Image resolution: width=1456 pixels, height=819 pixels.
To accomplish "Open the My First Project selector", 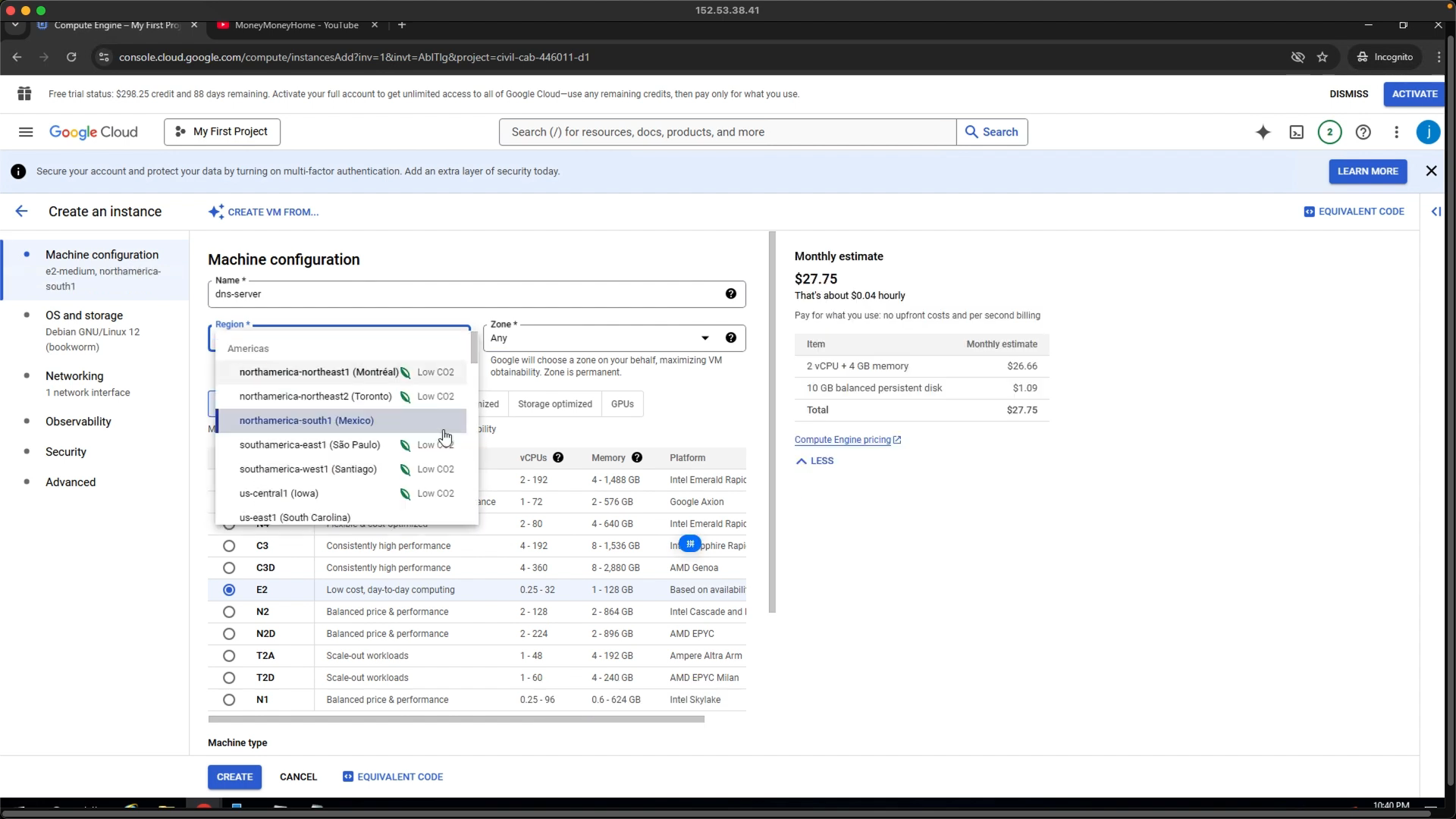I will pos(222,132).
